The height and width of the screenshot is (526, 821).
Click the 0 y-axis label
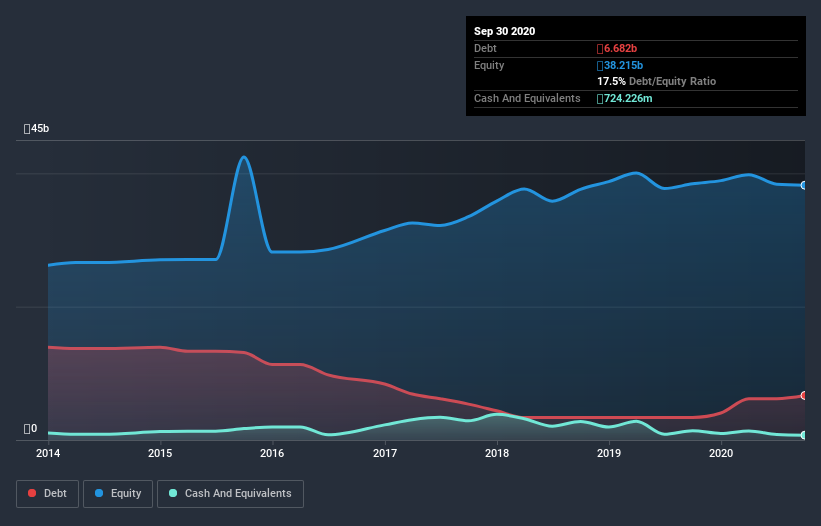click(x=30, y=429)
